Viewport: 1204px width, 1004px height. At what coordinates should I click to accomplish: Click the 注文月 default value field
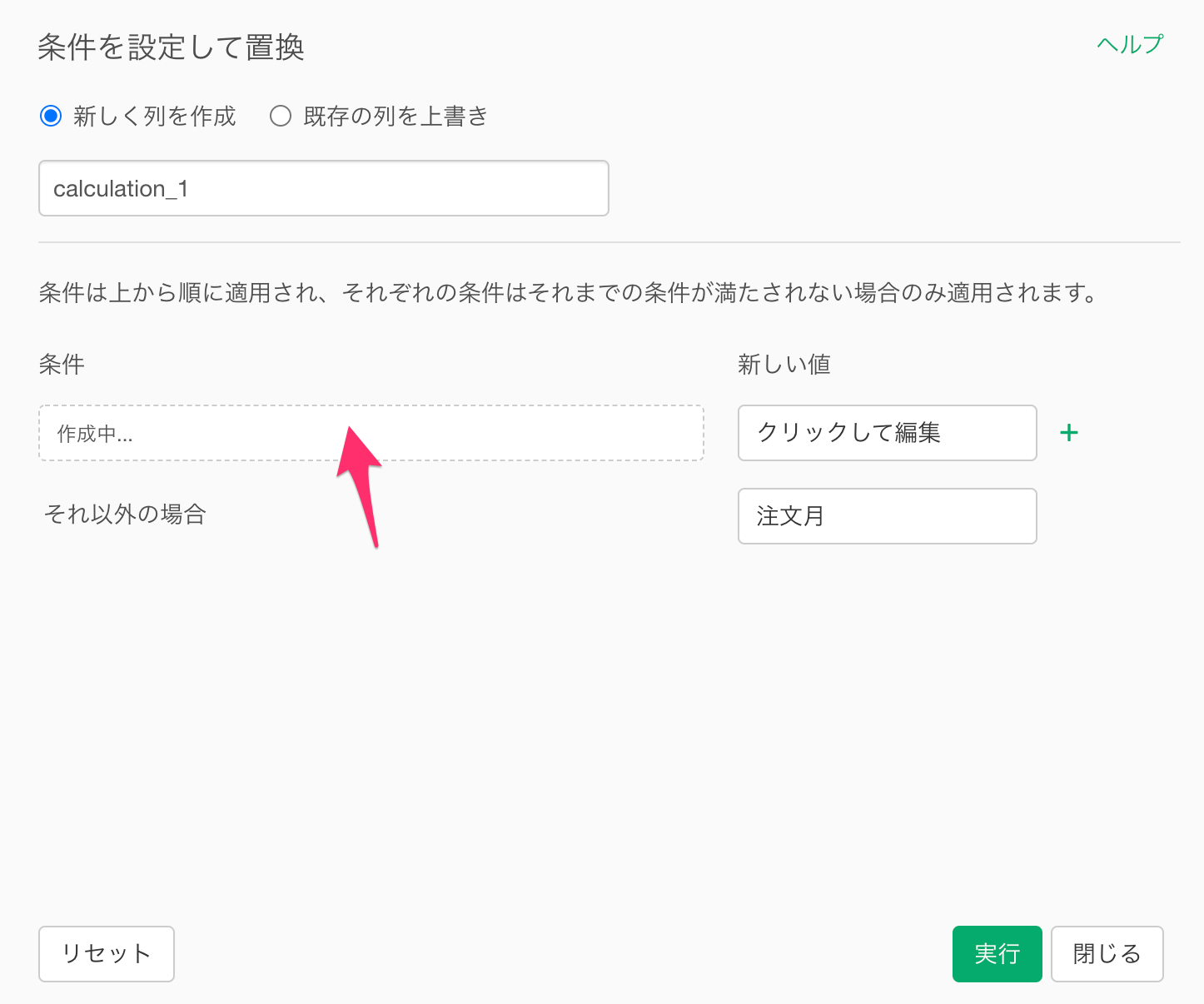(888, 516)
